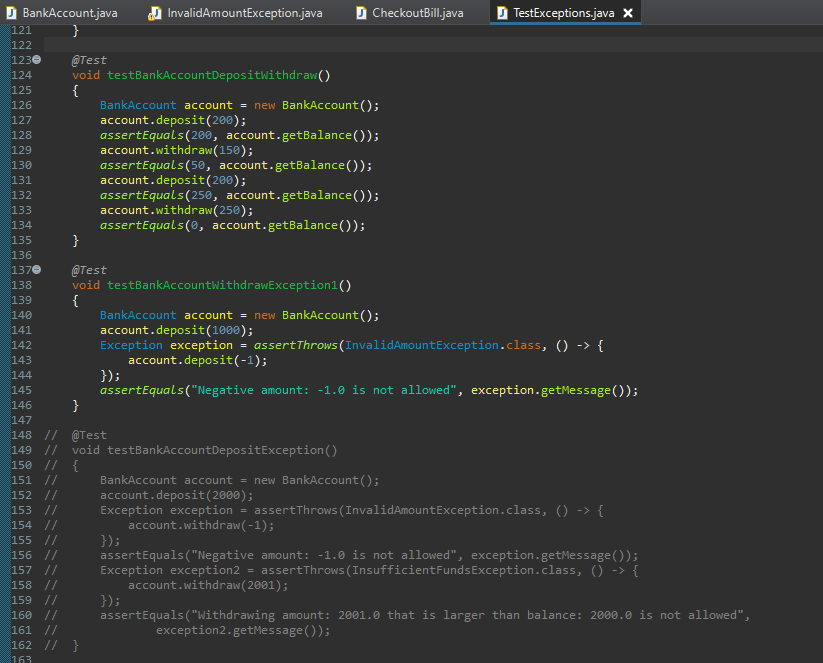The width and height of the screenshot is (823, 663).
Task: Click the Java file icon on BankAccount.java tab
Action: click(11, 13)
